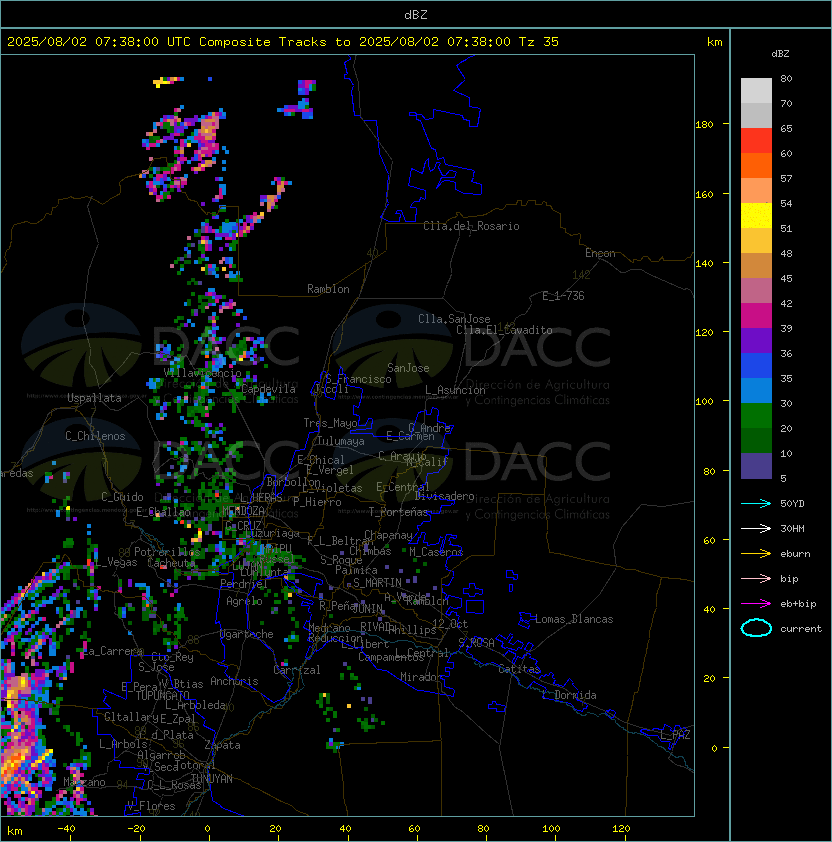
Task: Click the 'Carrizal' map label
Action: click(296, 670)
